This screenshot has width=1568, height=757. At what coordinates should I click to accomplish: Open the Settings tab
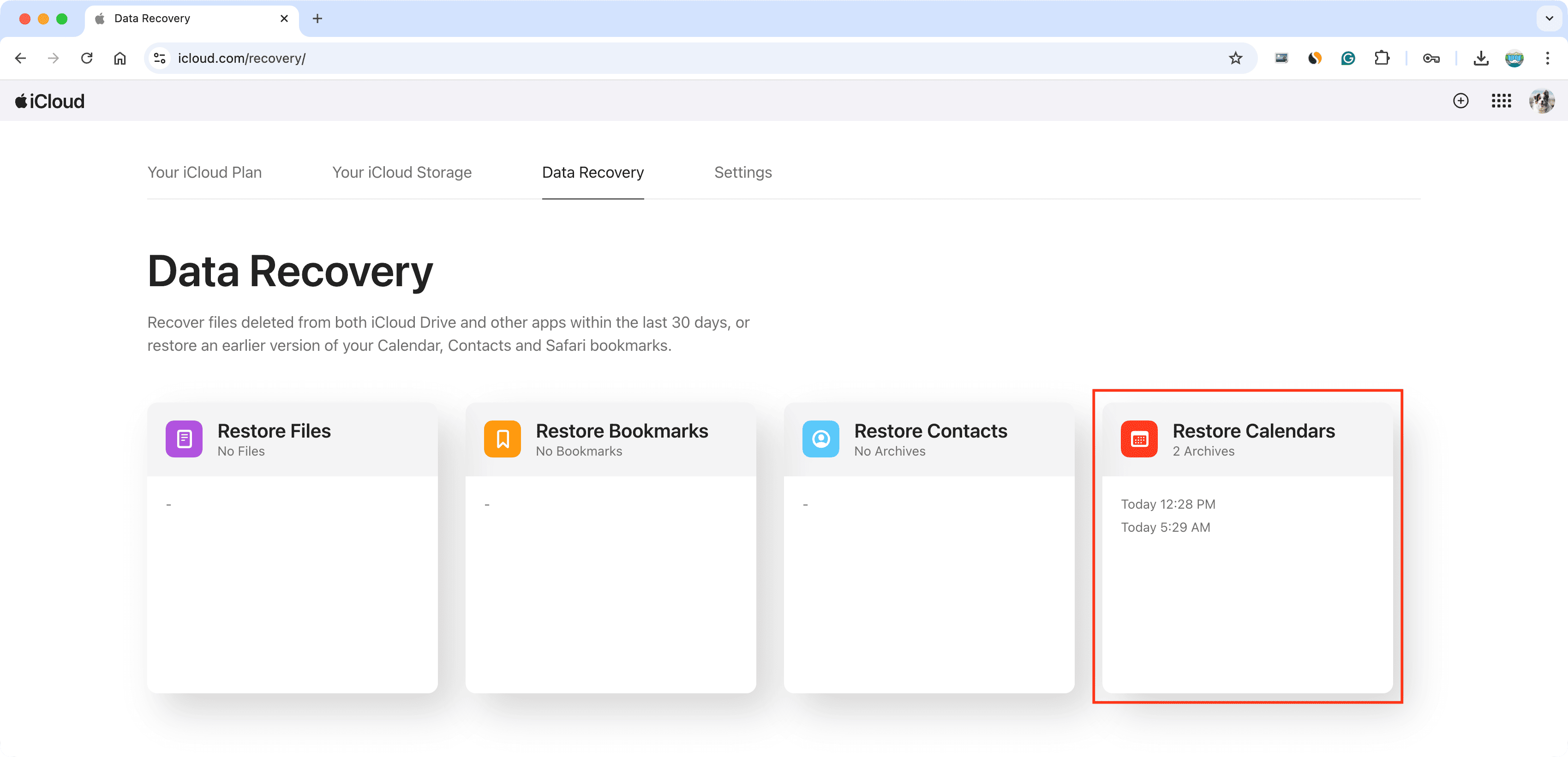[742, 173]
